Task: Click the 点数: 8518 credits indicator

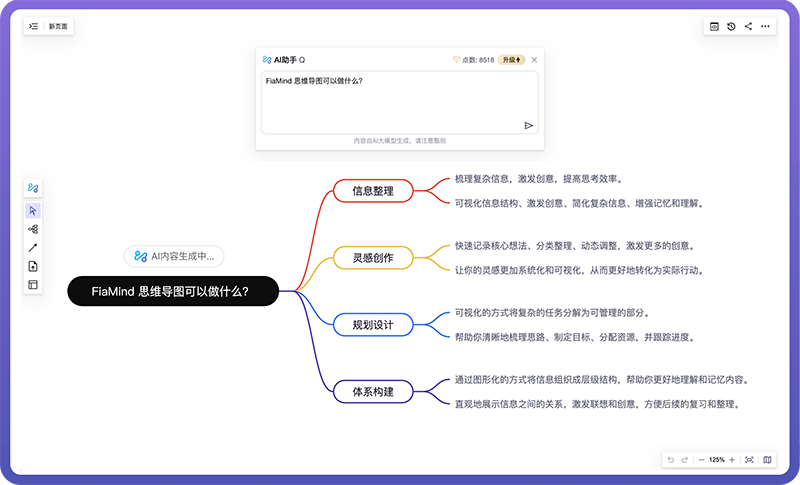Action: coord(473,60)
